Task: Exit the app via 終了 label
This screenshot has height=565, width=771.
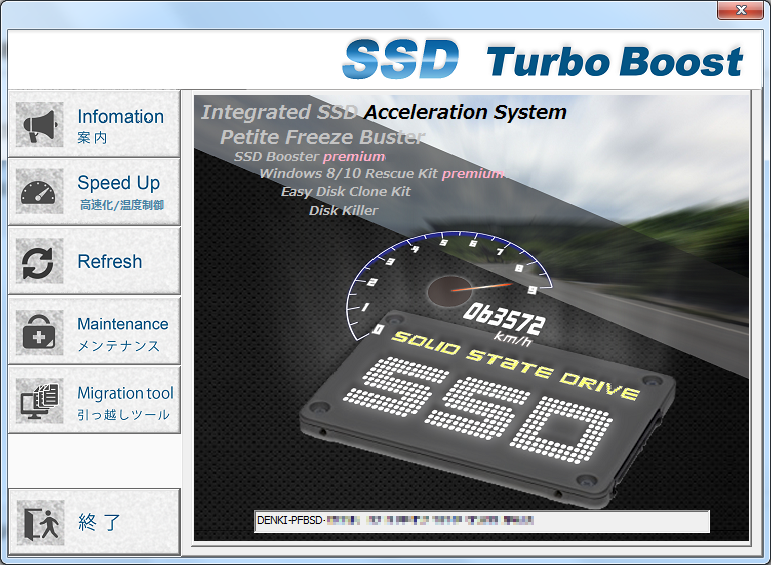Action: point(100,522)
